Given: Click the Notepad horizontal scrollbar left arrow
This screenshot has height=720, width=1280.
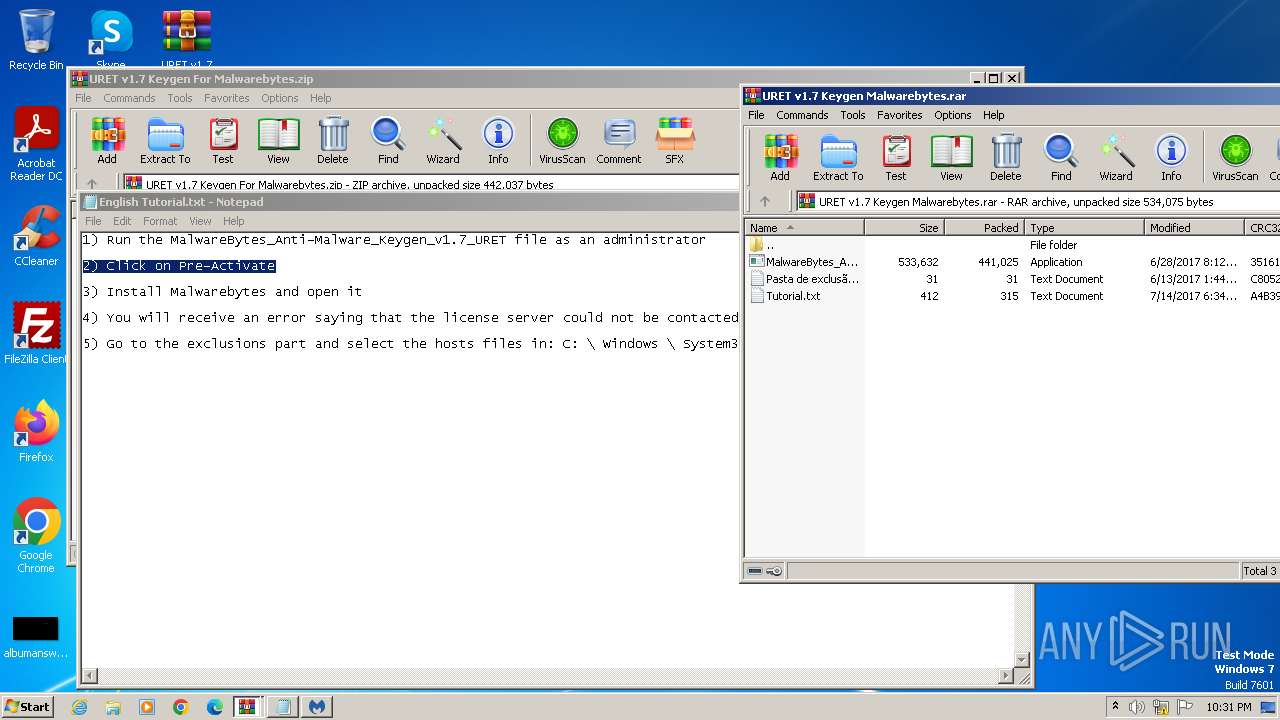Looking at the screenshot, I should tap(90, 676).
